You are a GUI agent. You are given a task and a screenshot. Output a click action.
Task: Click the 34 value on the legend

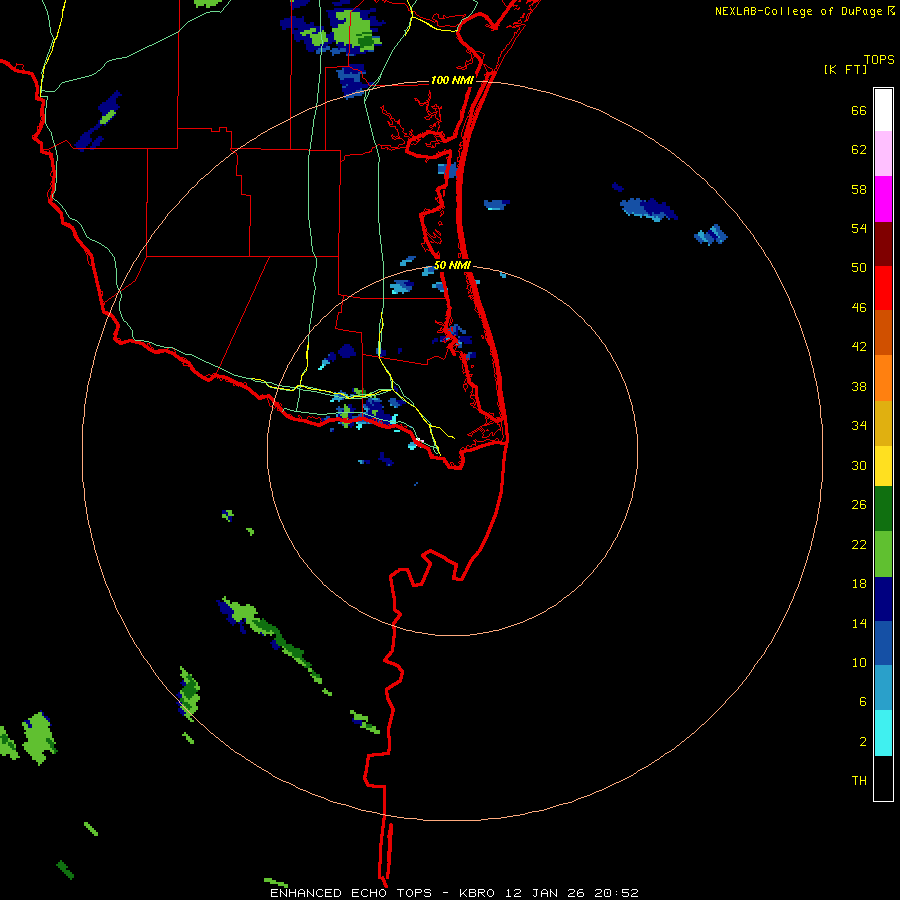pyautogui.click(x=859, y=425)
